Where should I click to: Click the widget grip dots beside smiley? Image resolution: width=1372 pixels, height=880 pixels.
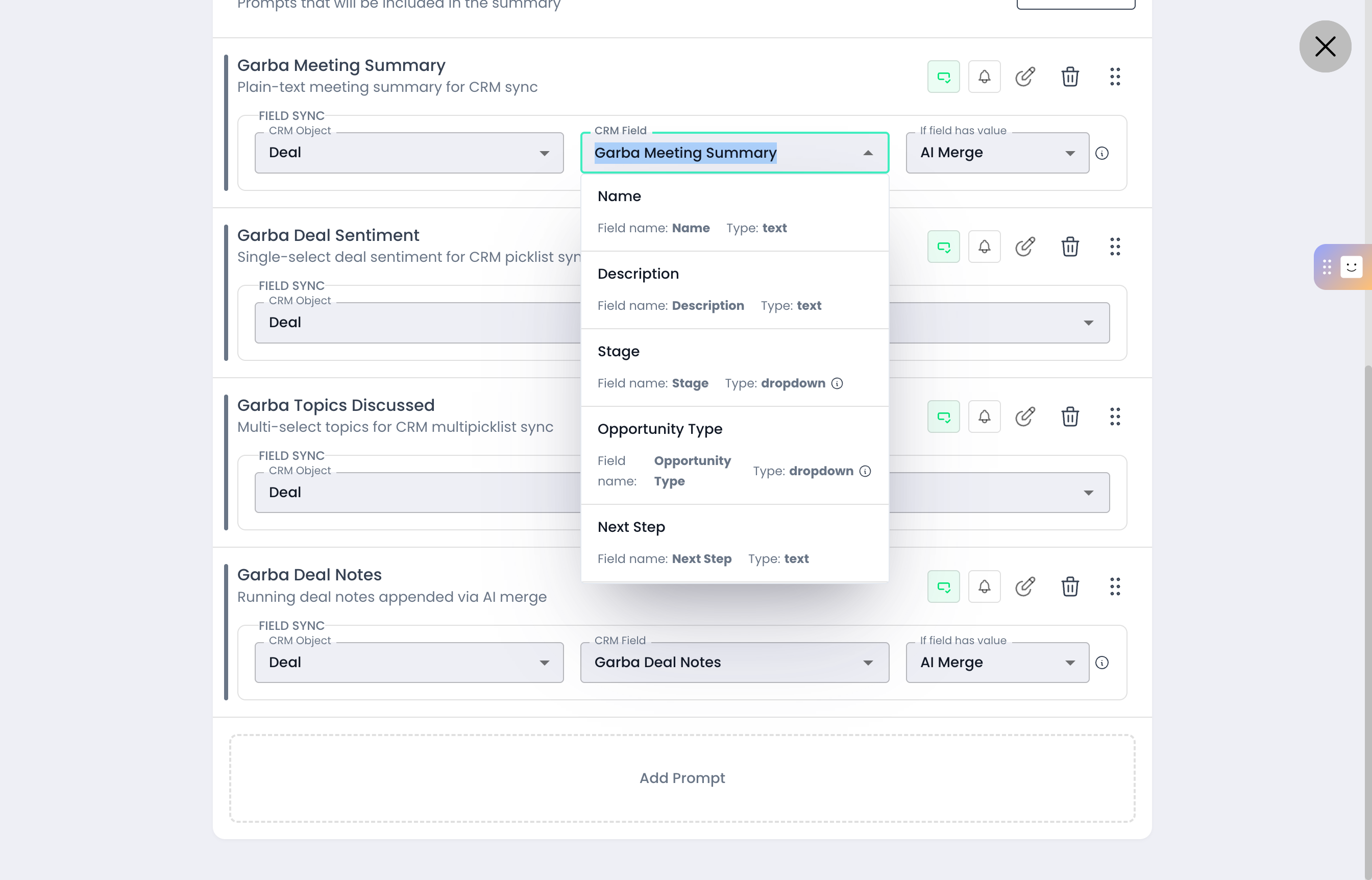click(x=1327, y=267)
